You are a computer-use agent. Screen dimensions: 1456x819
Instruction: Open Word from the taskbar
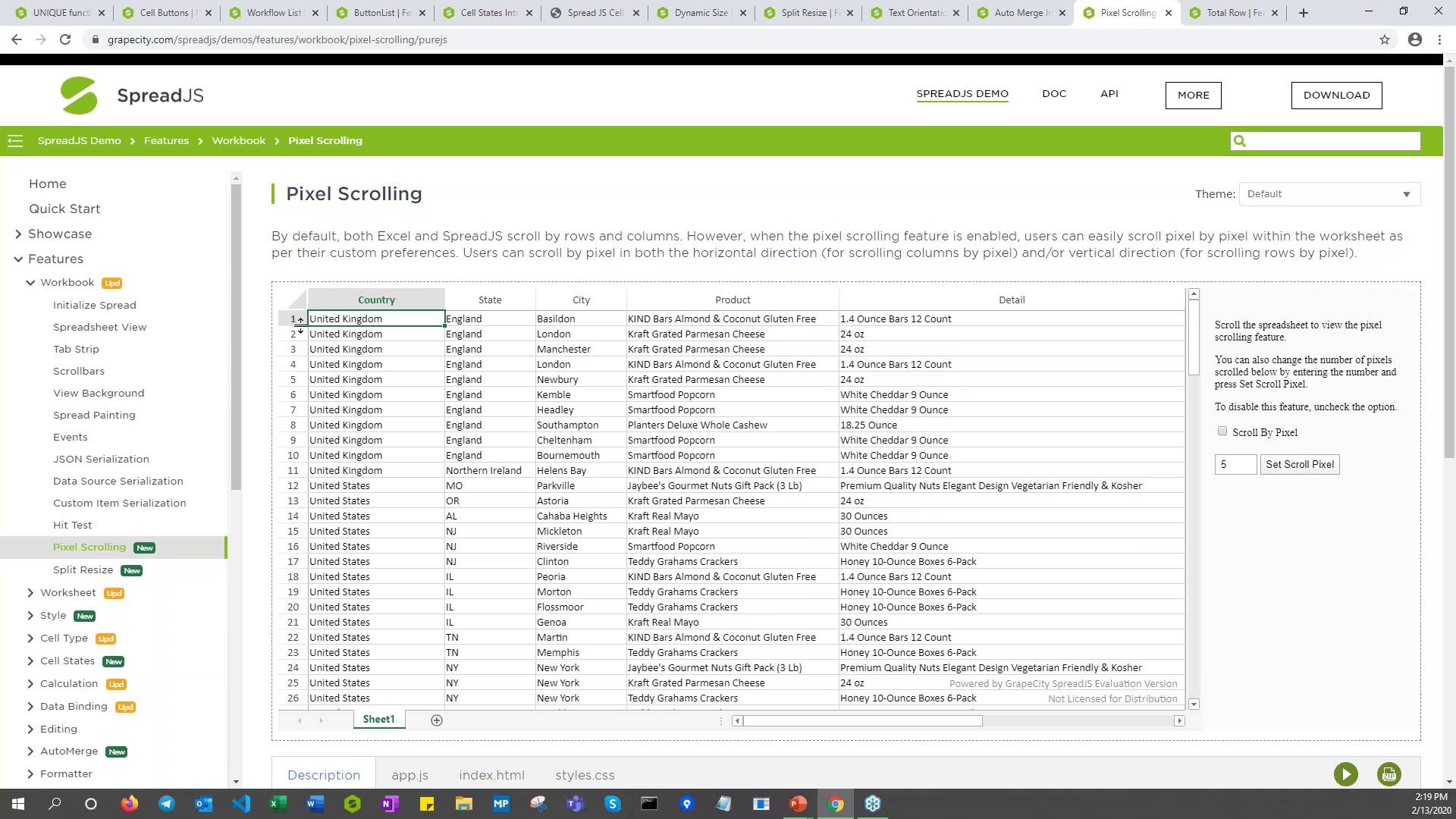coord(315,804)
